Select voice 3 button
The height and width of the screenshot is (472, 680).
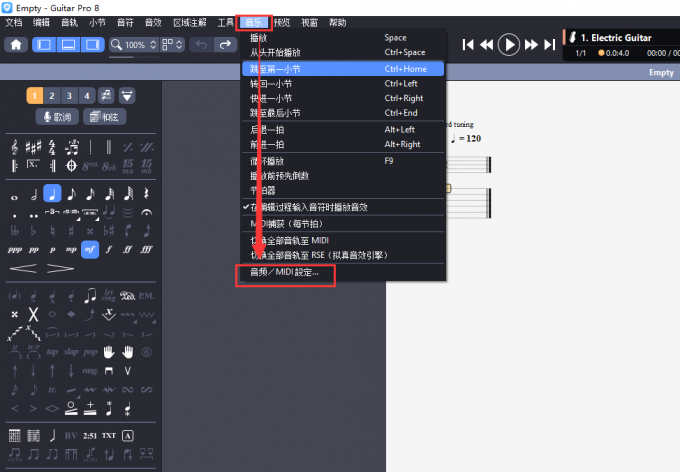click(69, 95)
